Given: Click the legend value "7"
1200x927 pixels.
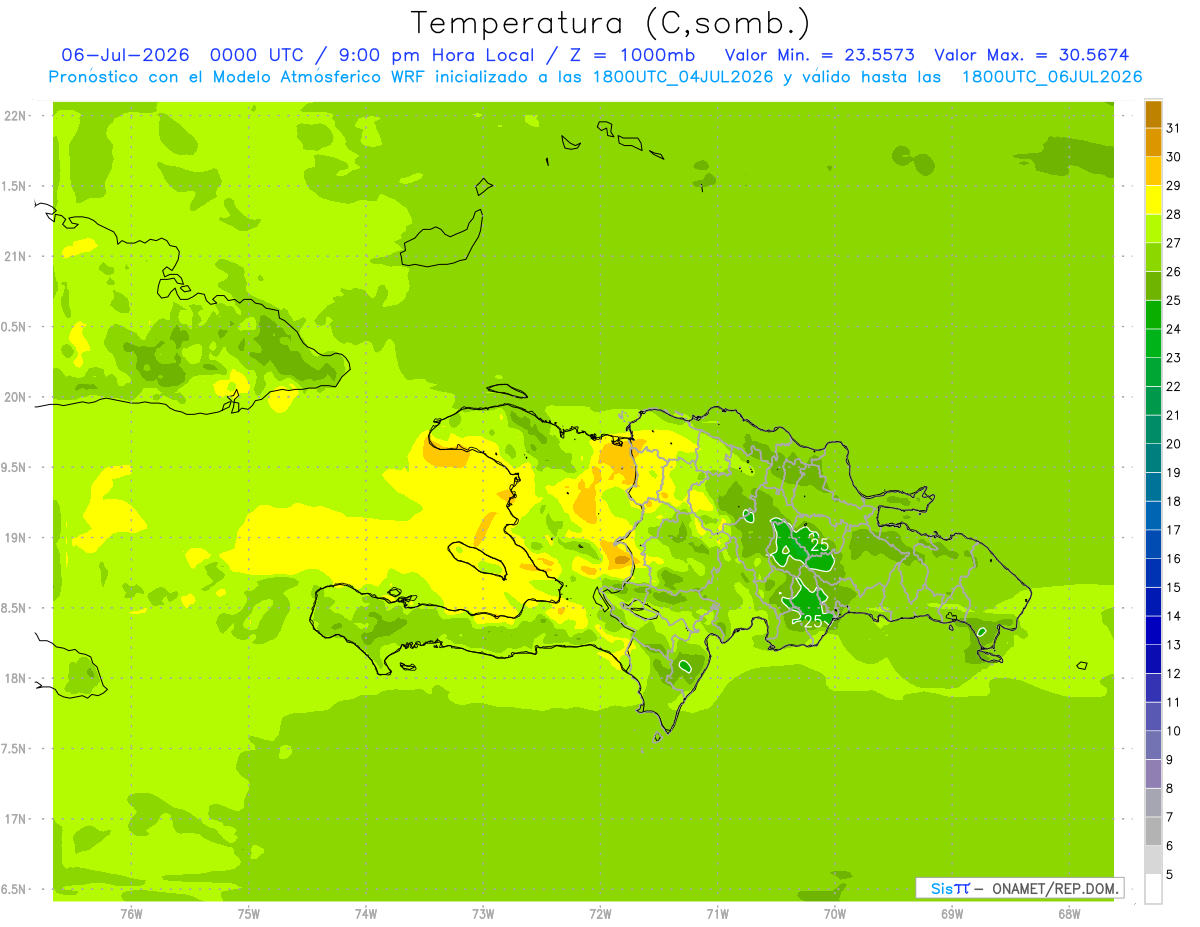Looking at the screenshot, I should [x=1169, y=817].
